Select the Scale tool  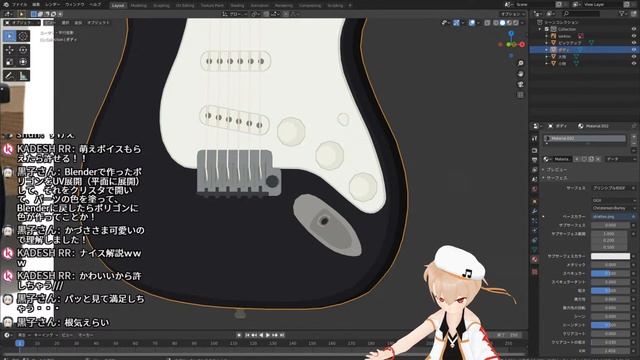click(x=10, y=62)
